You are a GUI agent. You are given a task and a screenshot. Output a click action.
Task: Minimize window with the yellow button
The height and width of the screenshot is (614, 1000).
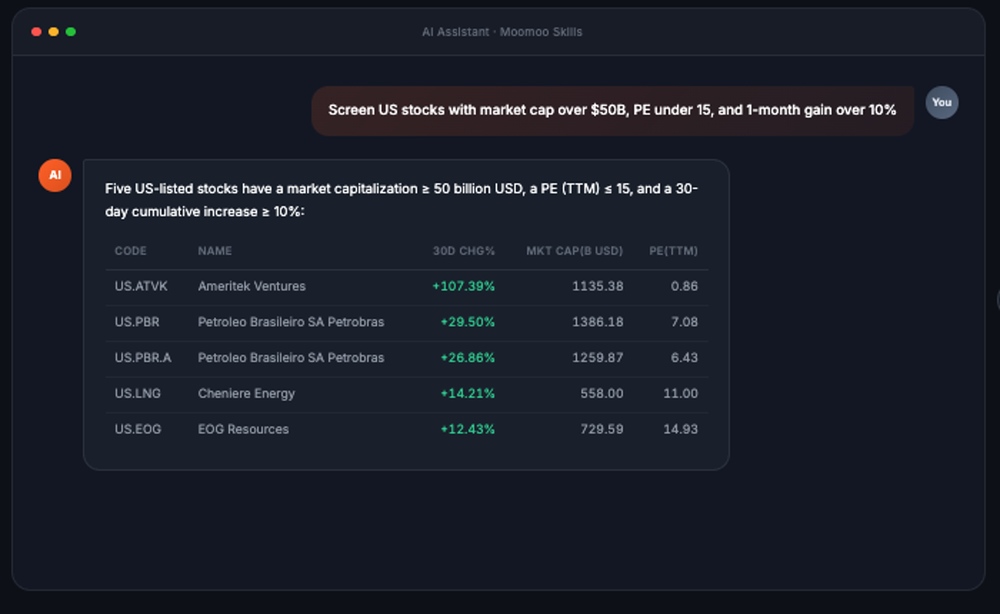click(54, 32)
